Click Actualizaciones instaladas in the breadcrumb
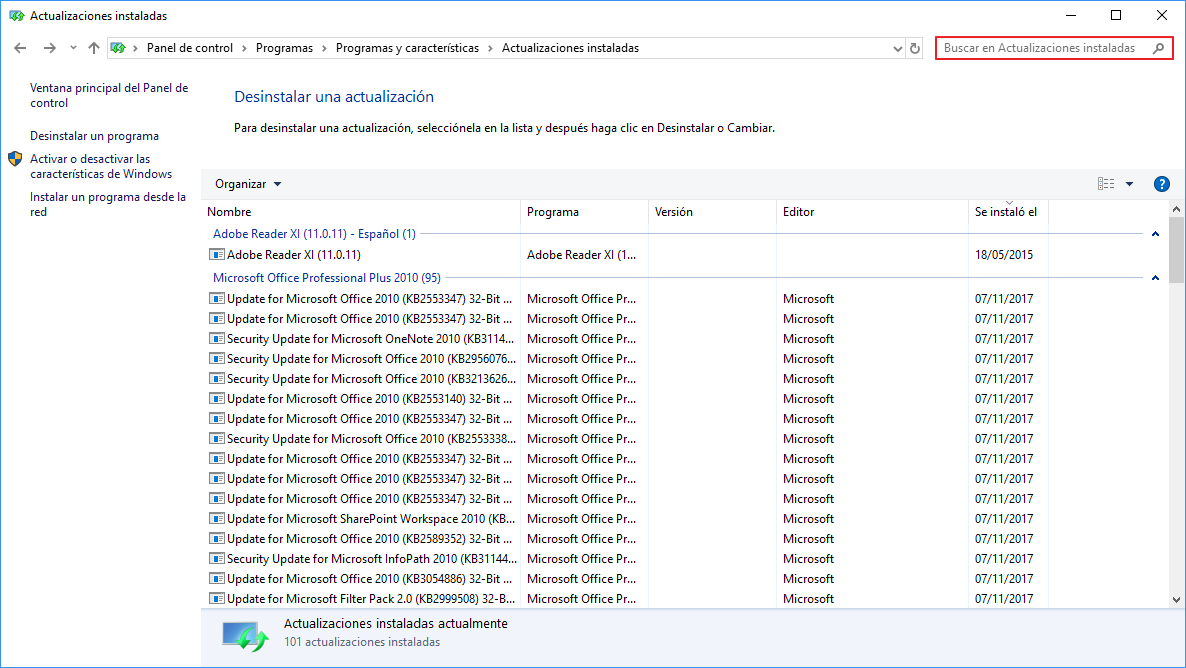 (570, 48)
